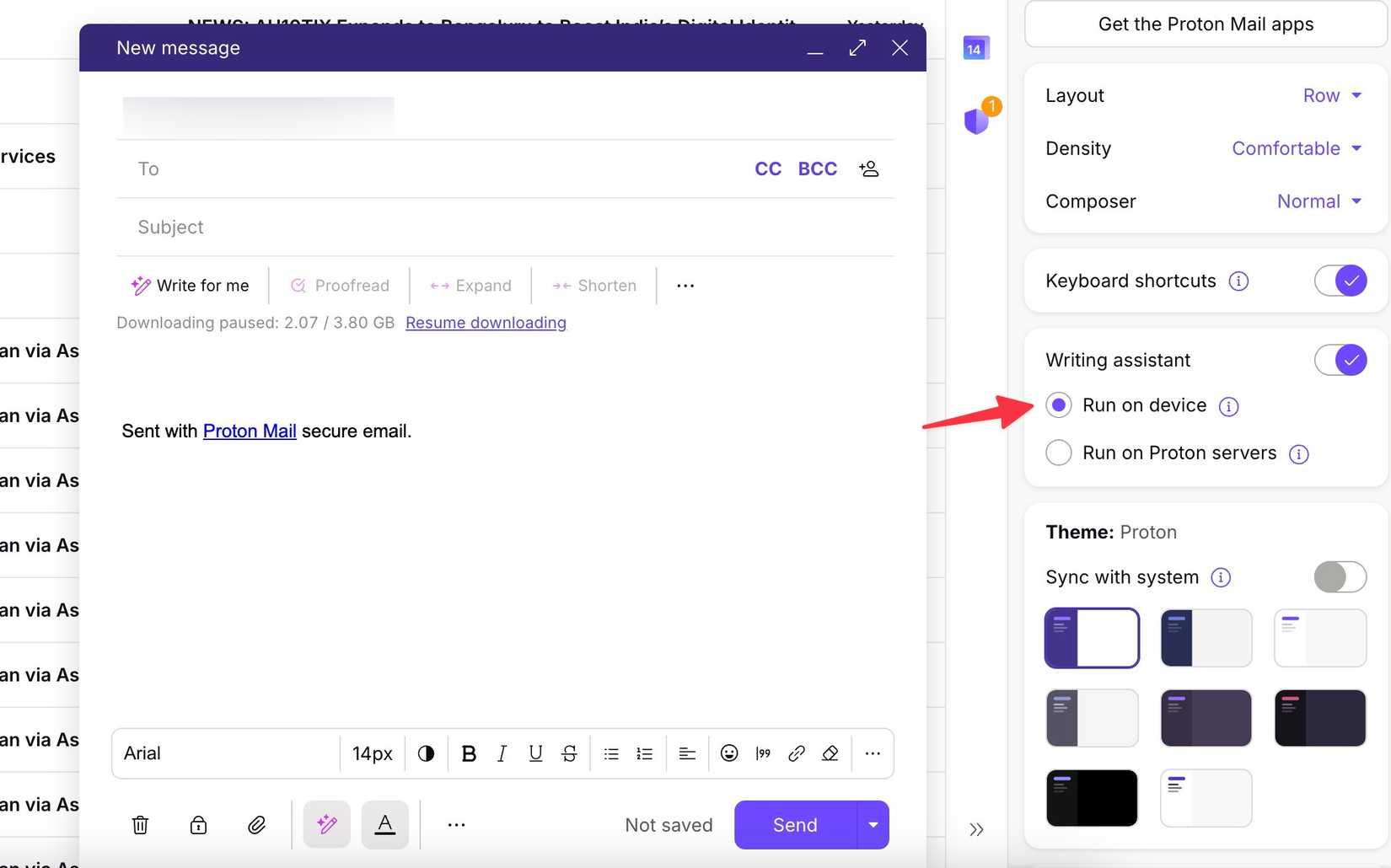Pick the black Carbon theme swatch

1092,797
